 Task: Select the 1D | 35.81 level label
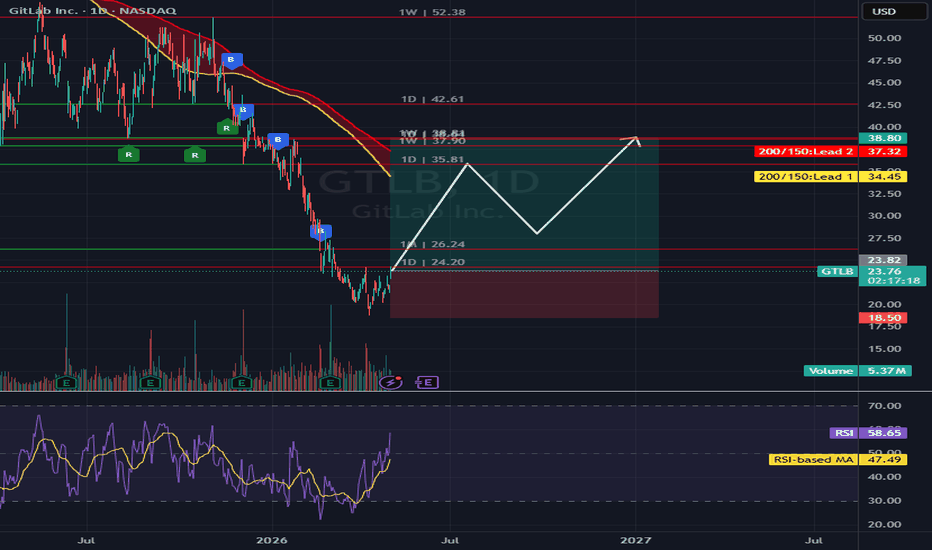tap(432, 159)
